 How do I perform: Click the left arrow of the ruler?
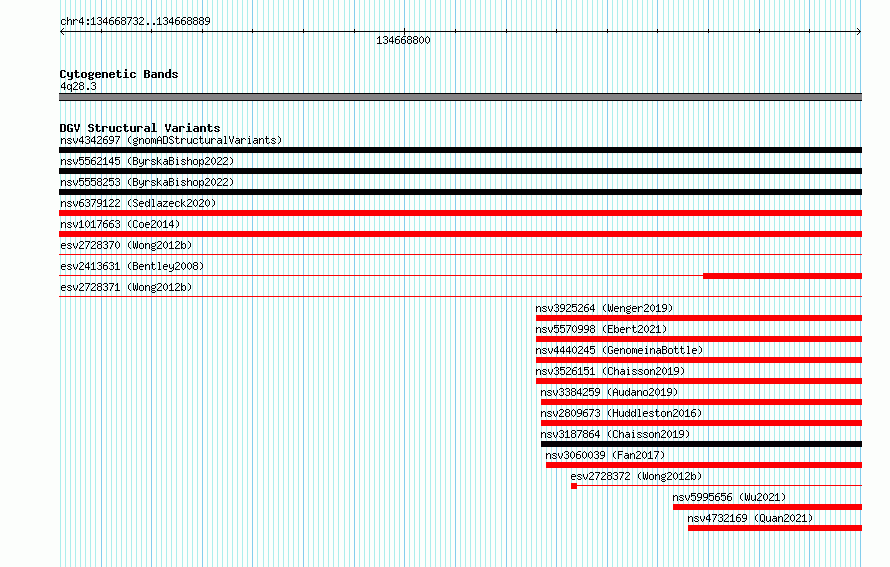click(62, 32)
